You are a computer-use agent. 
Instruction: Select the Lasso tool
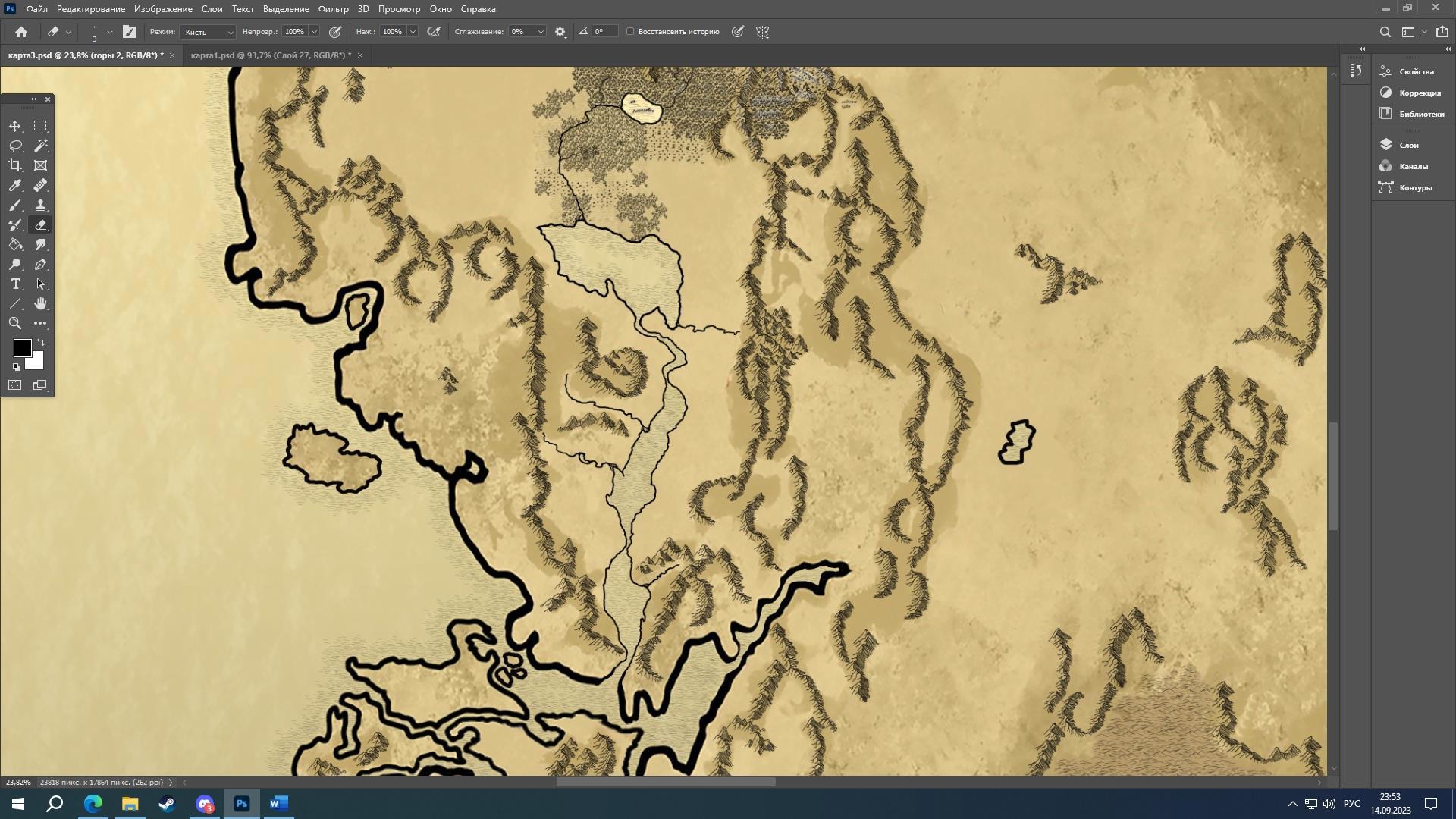coord(15,146)
